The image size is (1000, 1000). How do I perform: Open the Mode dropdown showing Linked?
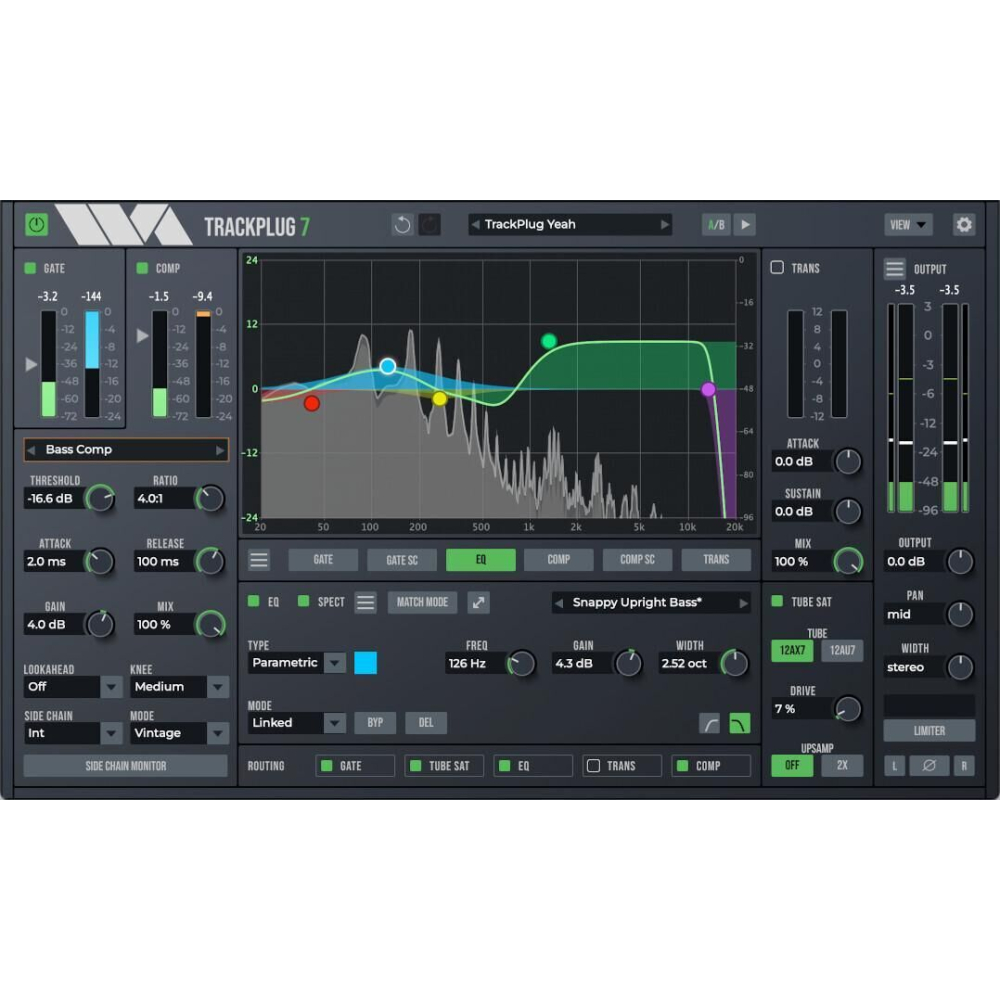pos(296,722)
